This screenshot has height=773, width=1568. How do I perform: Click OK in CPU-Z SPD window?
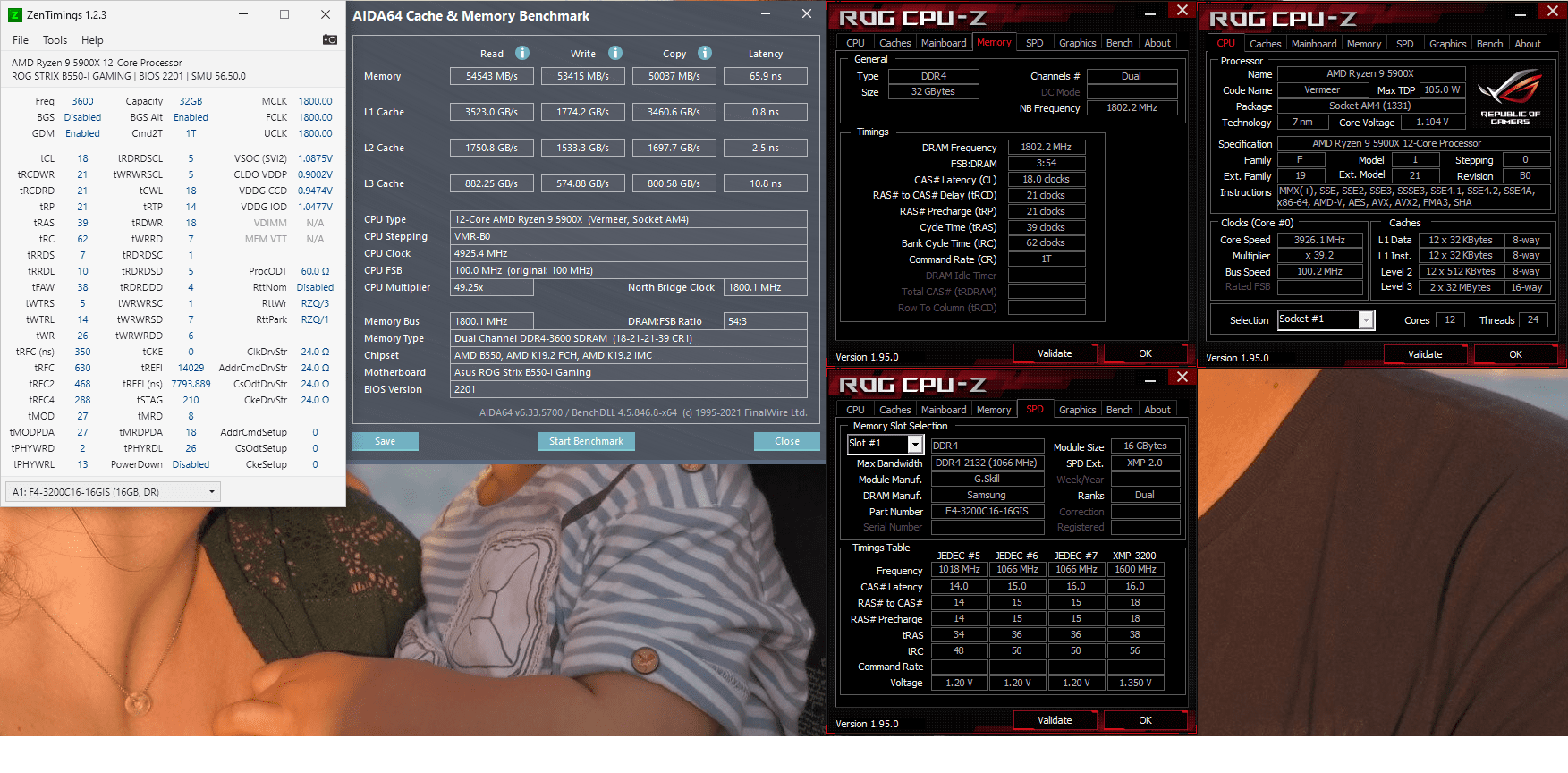point(1145,720)
